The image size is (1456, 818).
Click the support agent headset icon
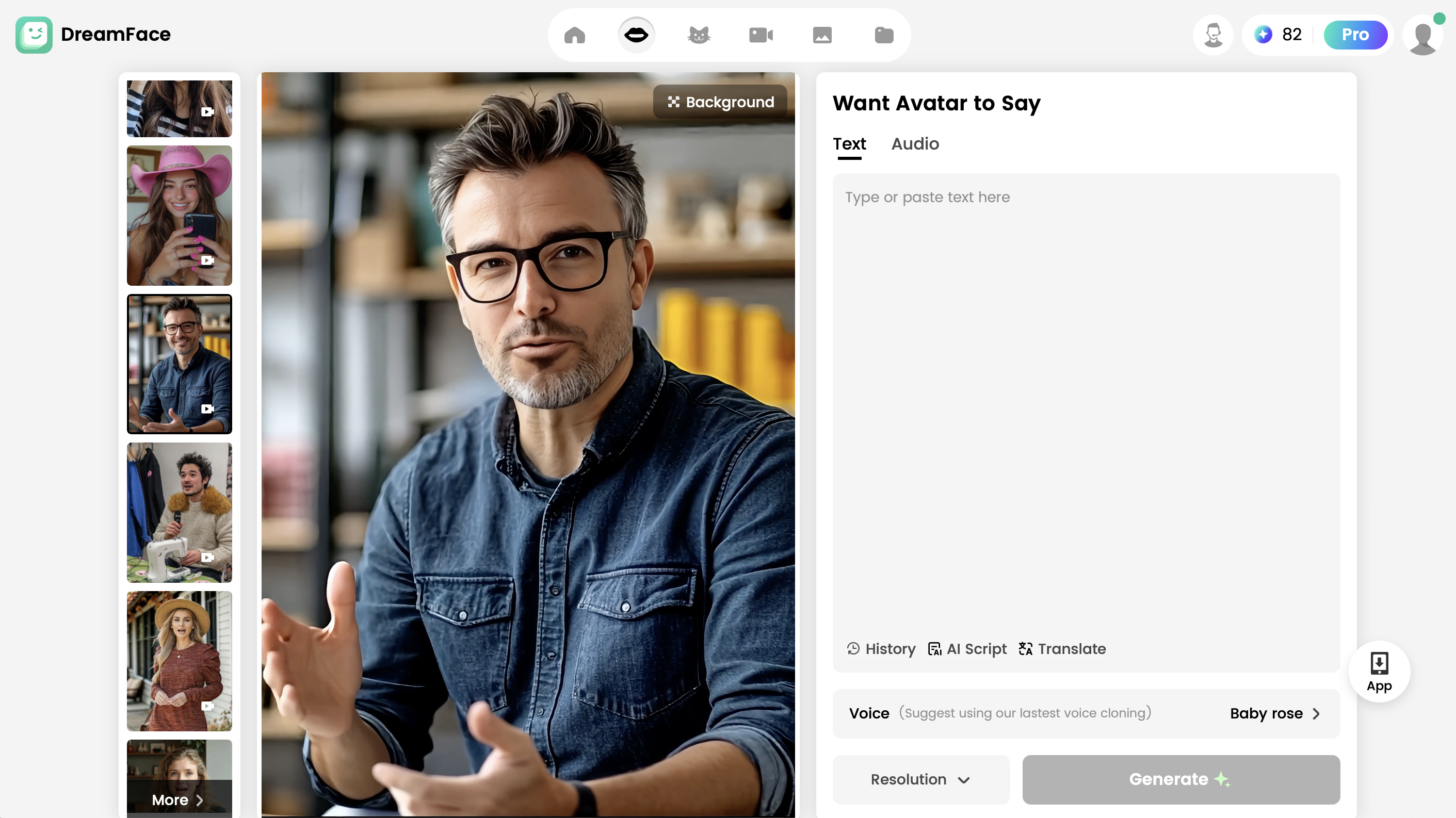pos(1213,35)
